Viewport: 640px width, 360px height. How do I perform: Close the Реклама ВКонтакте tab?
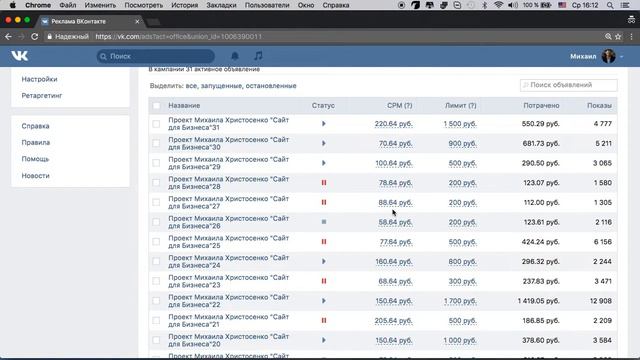pyautogui.click(x=137, y=21)
